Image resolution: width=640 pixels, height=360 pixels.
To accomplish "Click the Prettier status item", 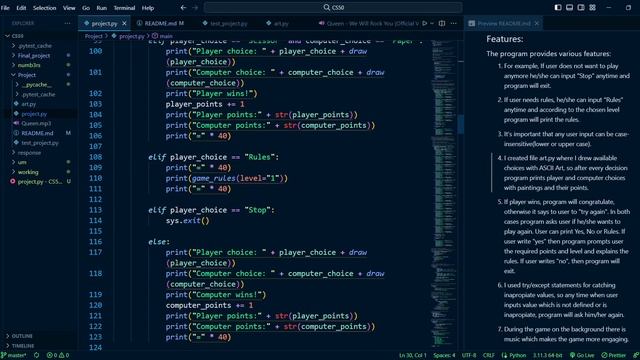I will click(x=613, y=356).
